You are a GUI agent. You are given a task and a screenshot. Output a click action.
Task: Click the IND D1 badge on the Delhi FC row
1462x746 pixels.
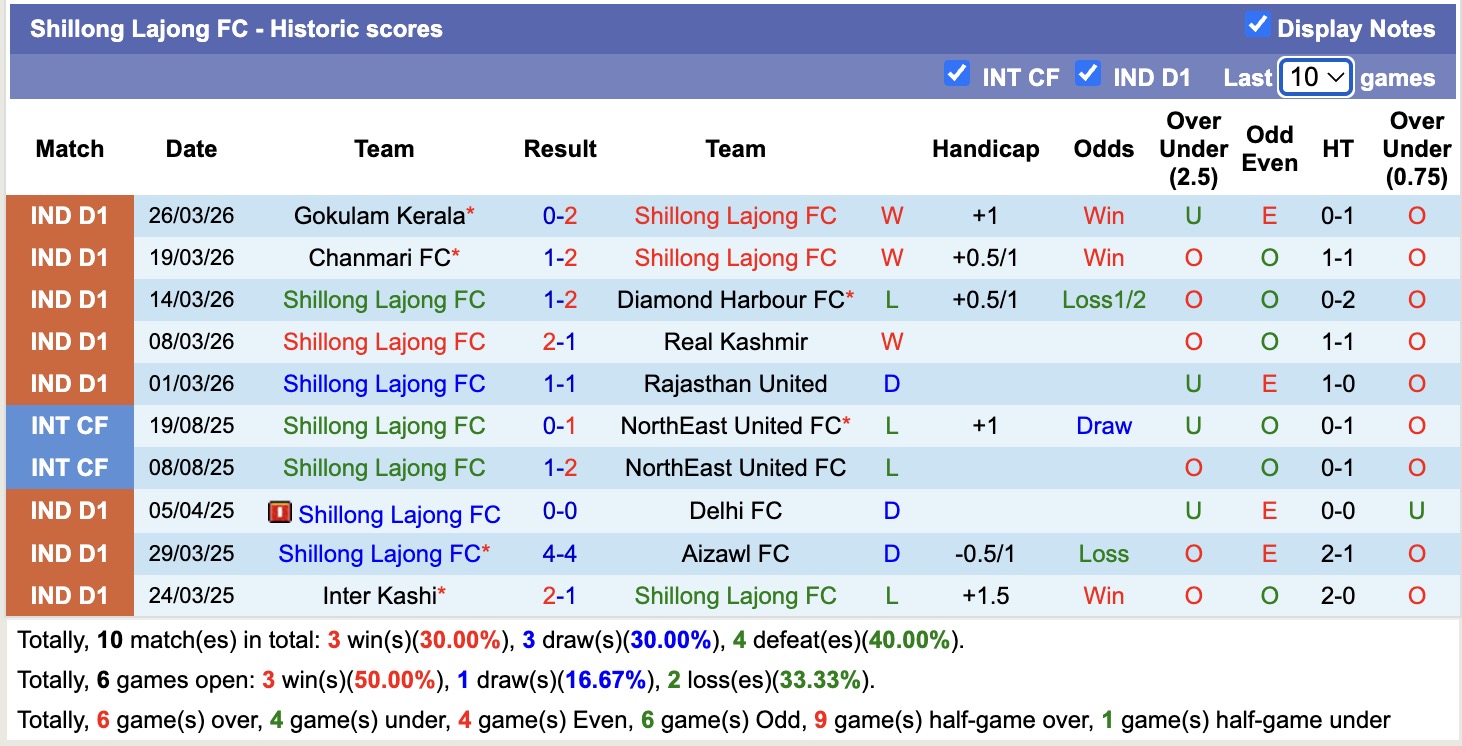[69, 510]
